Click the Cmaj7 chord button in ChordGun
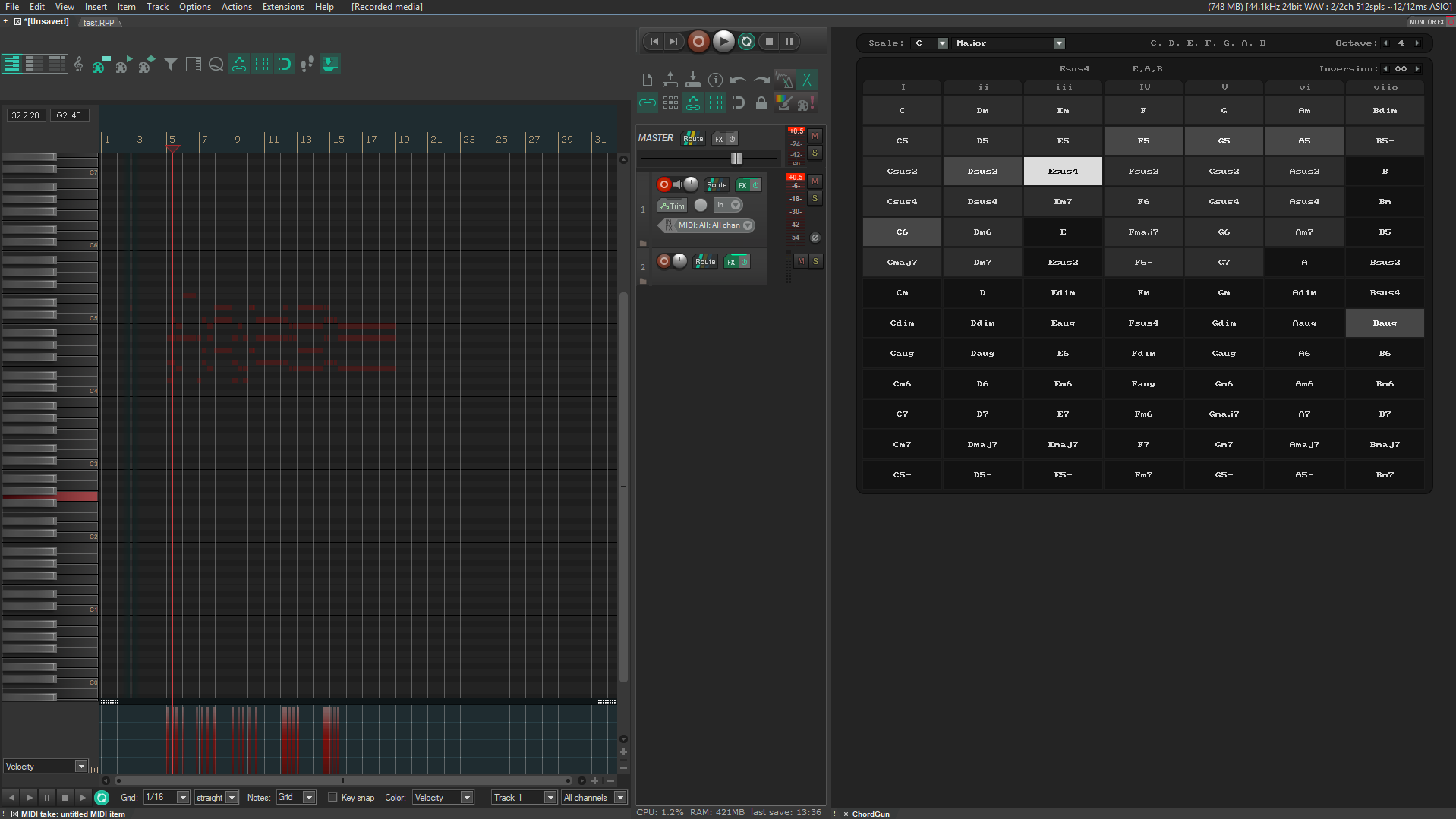Viewport: 1456px width, 819px height. (902, 263)
